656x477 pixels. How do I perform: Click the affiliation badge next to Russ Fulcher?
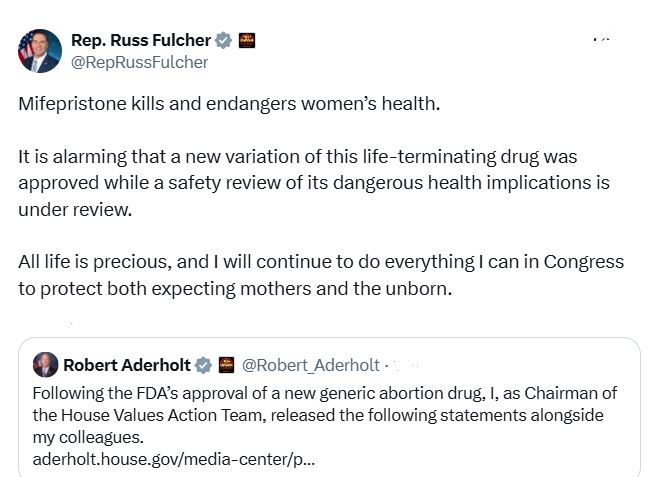pyautogui.click(x=247, y=41)
